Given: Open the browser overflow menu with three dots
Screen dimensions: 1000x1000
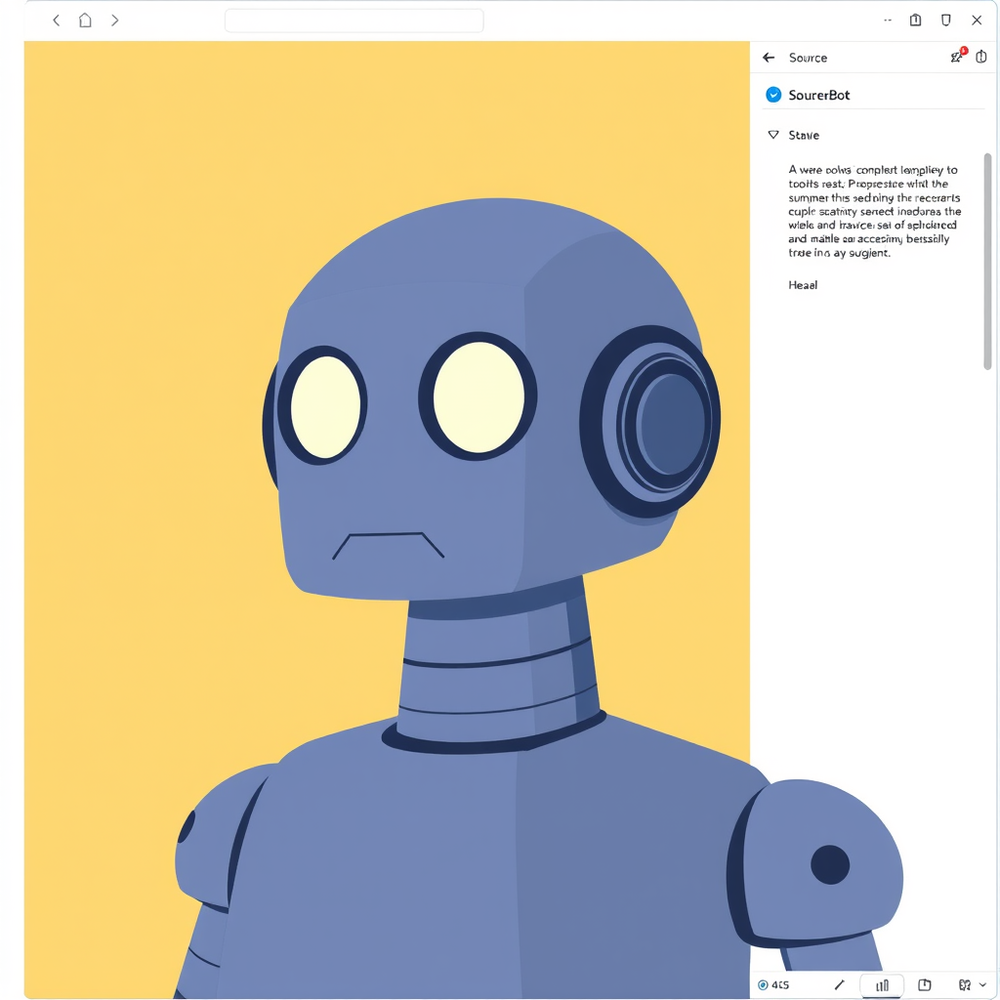Looking at the screenshot, I should [x=887, y=19].
